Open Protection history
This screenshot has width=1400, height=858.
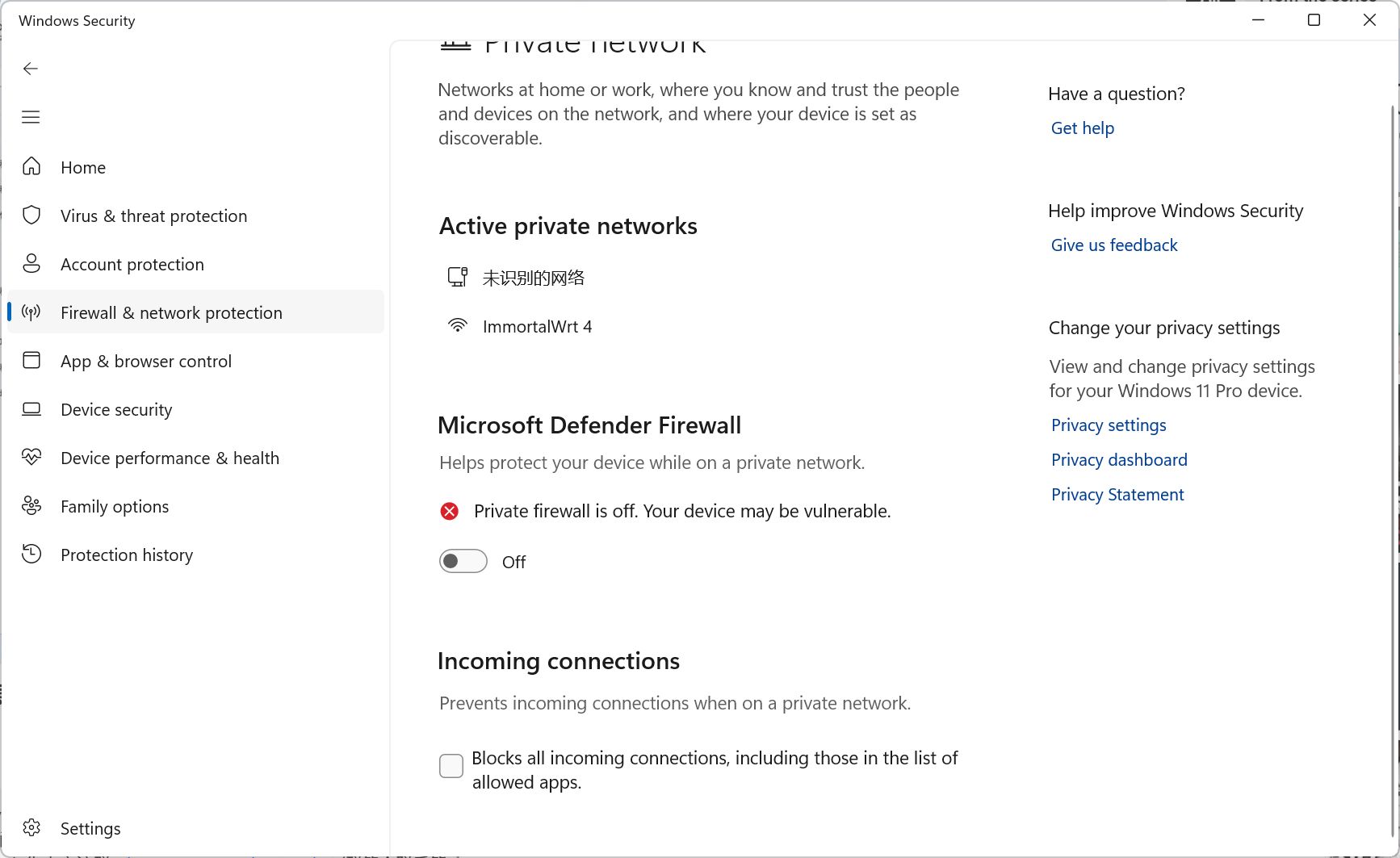tap(195, 555)
